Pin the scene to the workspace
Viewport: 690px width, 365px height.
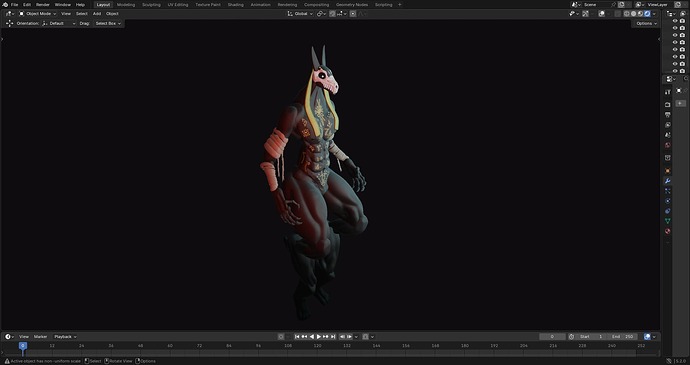pos(613,4)
